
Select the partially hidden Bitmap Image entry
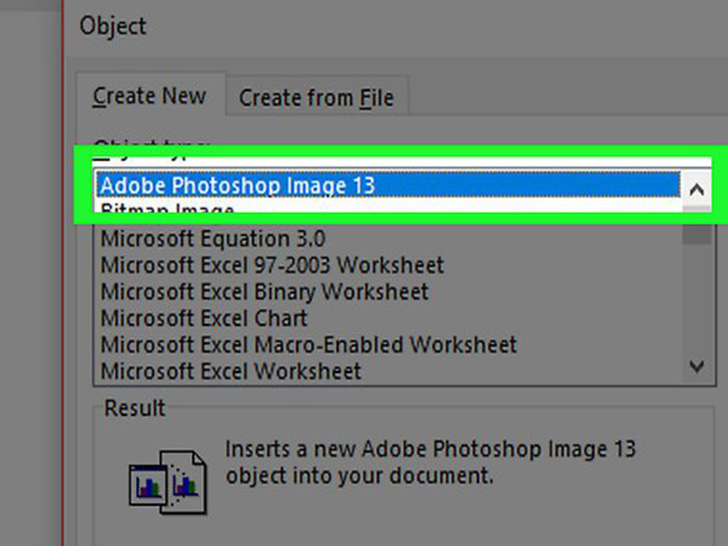click(x=167, y=210)
